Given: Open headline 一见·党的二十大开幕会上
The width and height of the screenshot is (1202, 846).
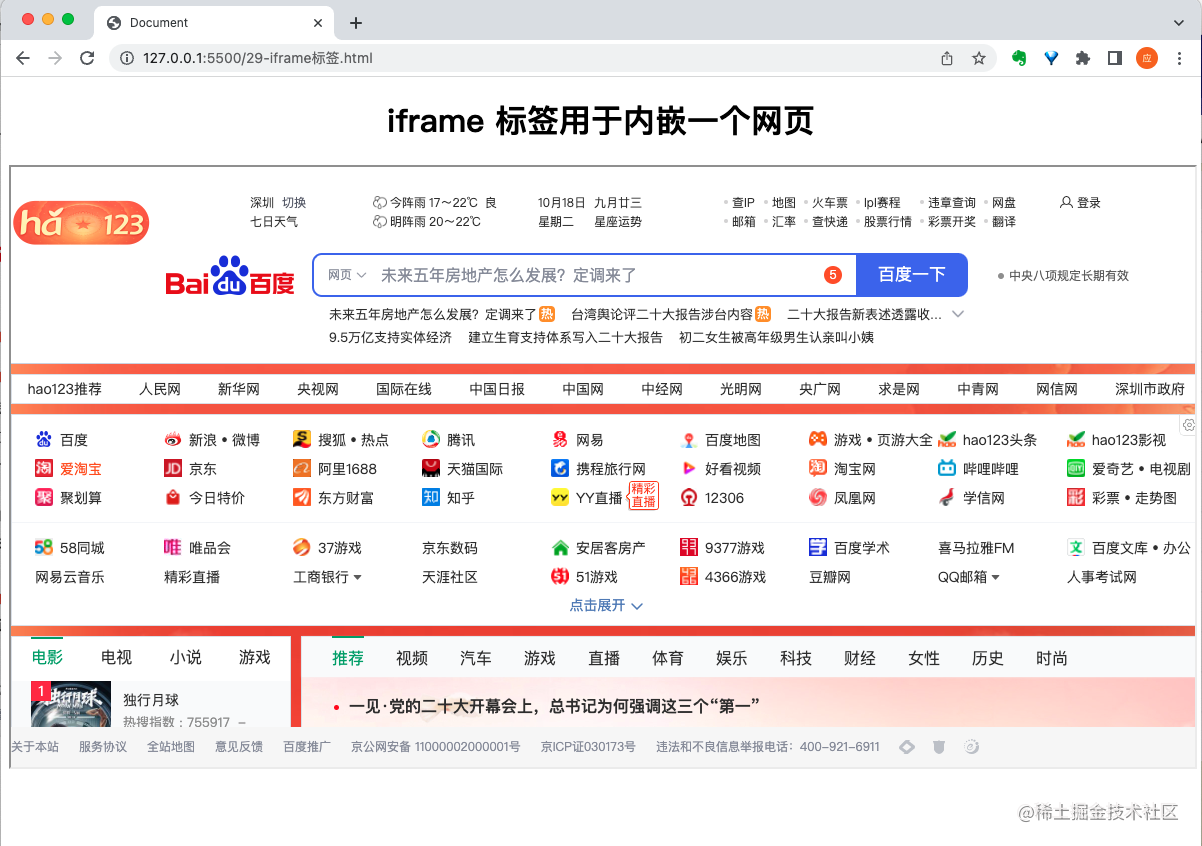Looking at the screenshot, I should (554, 707).
